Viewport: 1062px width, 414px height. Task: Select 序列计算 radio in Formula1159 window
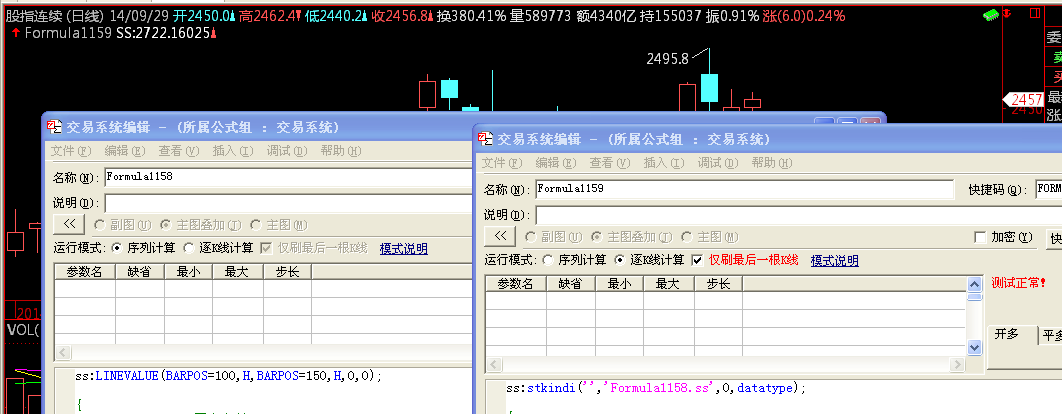point(547,260)
